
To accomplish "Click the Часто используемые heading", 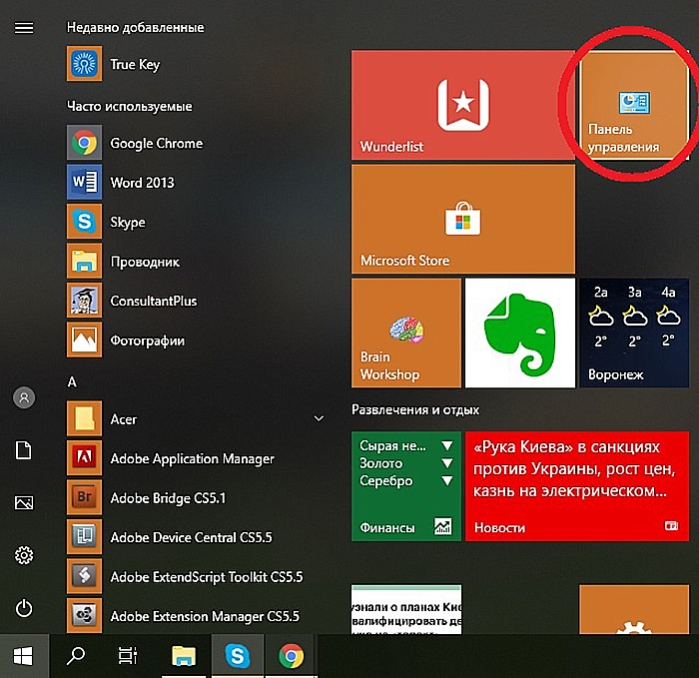I will coord(130,106).
